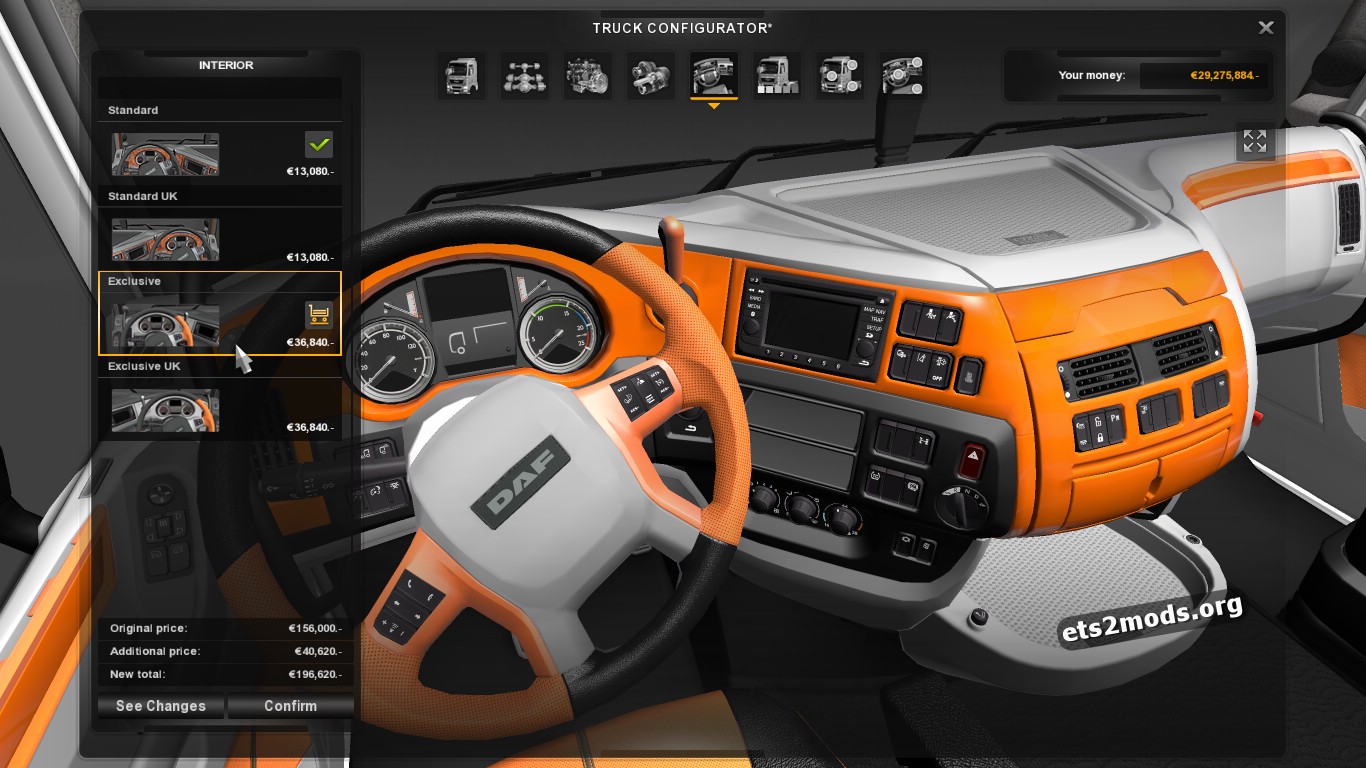Click the See Changes button

(161, 706)
